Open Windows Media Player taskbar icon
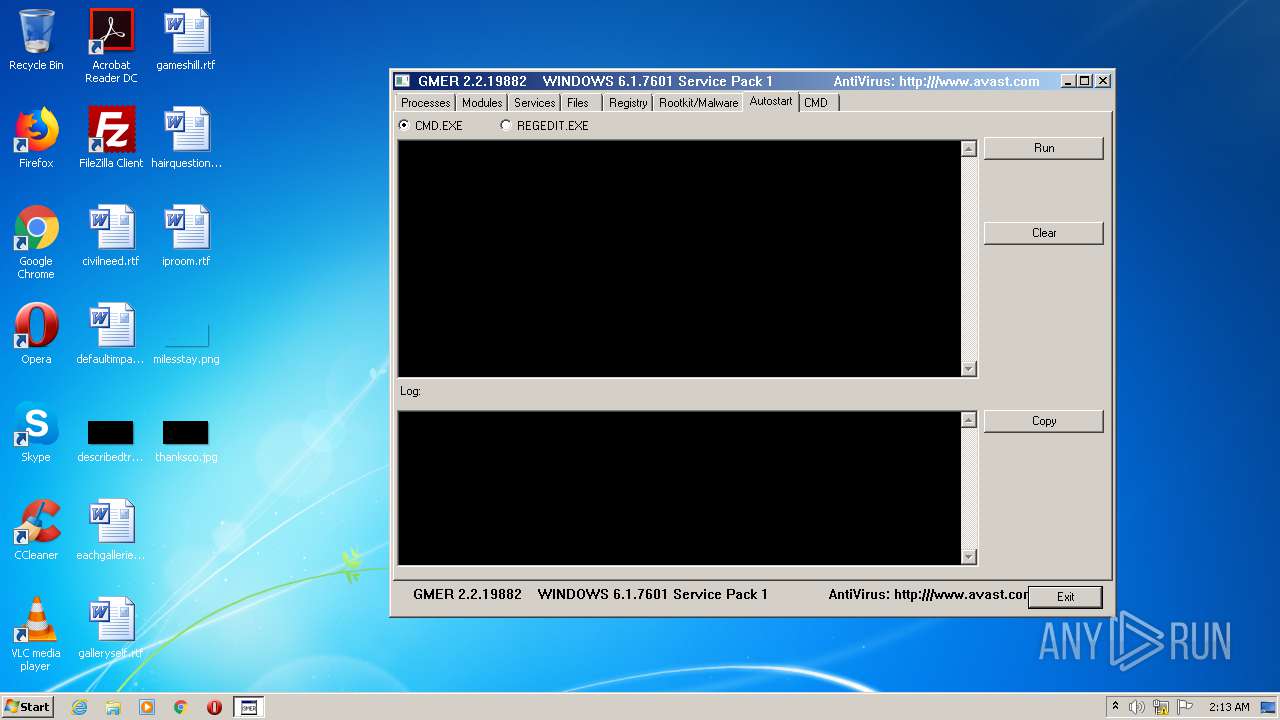The image size is (1280, 720). click(147, 707)
